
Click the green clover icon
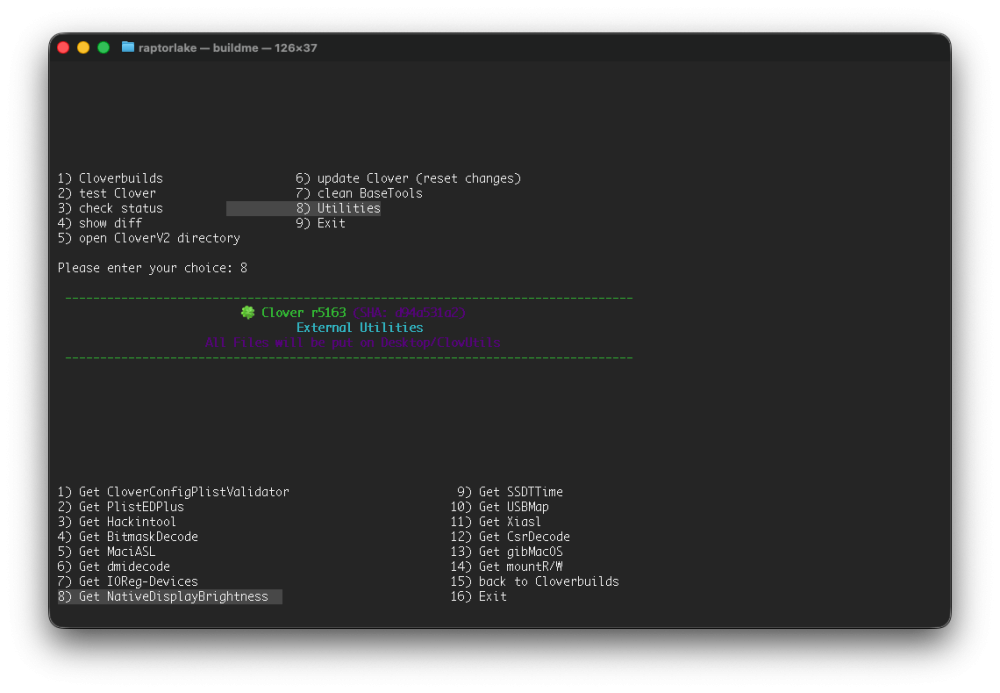[x=247, y=312]
